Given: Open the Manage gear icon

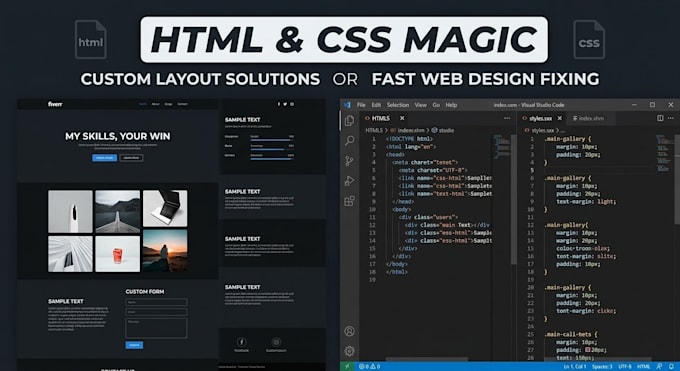Looking at the screenshot, I should [349, 351].
